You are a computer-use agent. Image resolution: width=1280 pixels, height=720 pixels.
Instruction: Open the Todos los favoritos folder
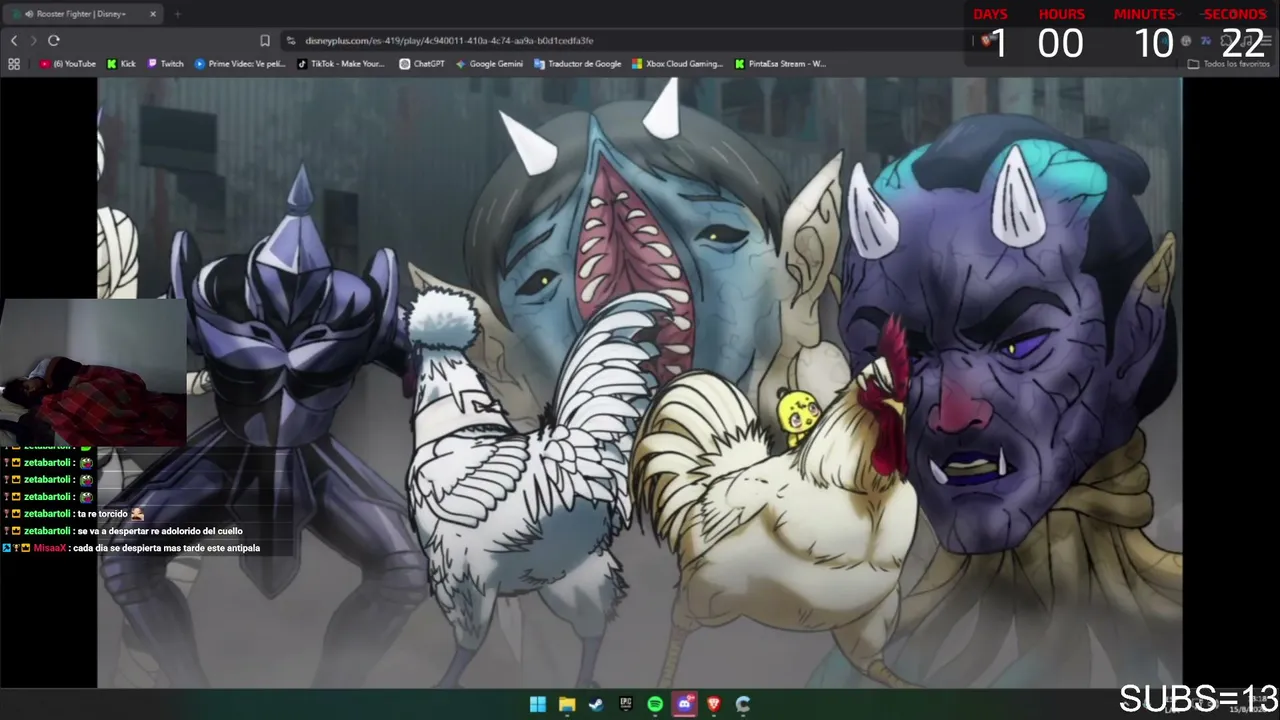pos(1229,64)
